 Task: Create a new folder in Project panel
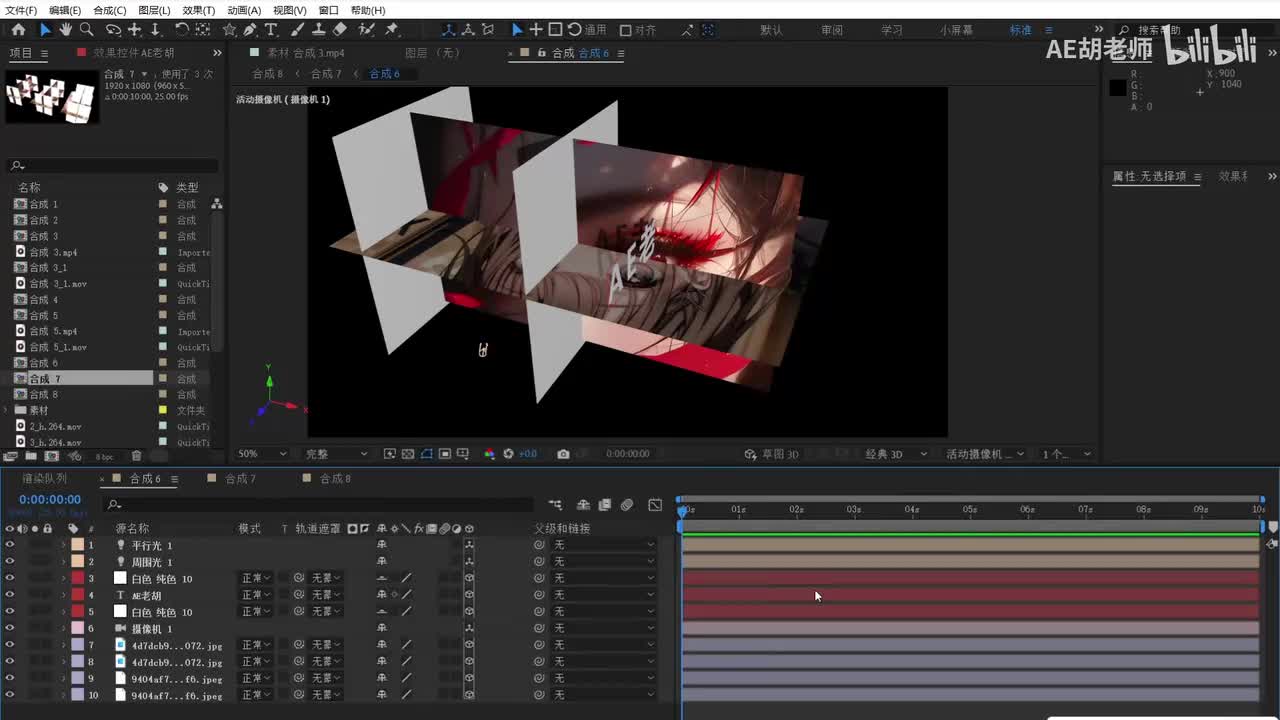click(32, 456)
